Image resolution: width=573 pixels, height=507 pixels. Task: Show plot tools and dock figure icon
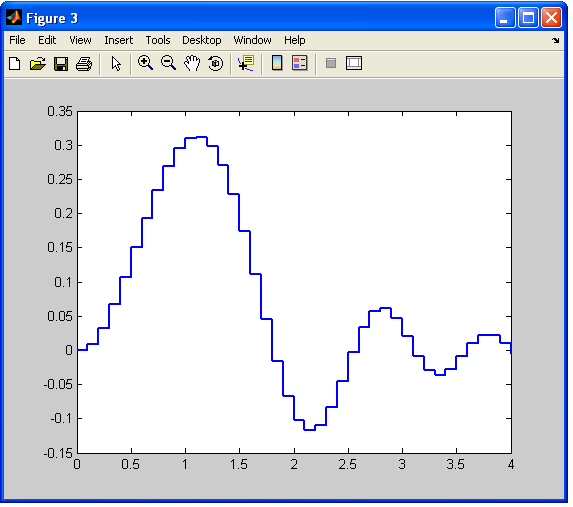[354, 63]
